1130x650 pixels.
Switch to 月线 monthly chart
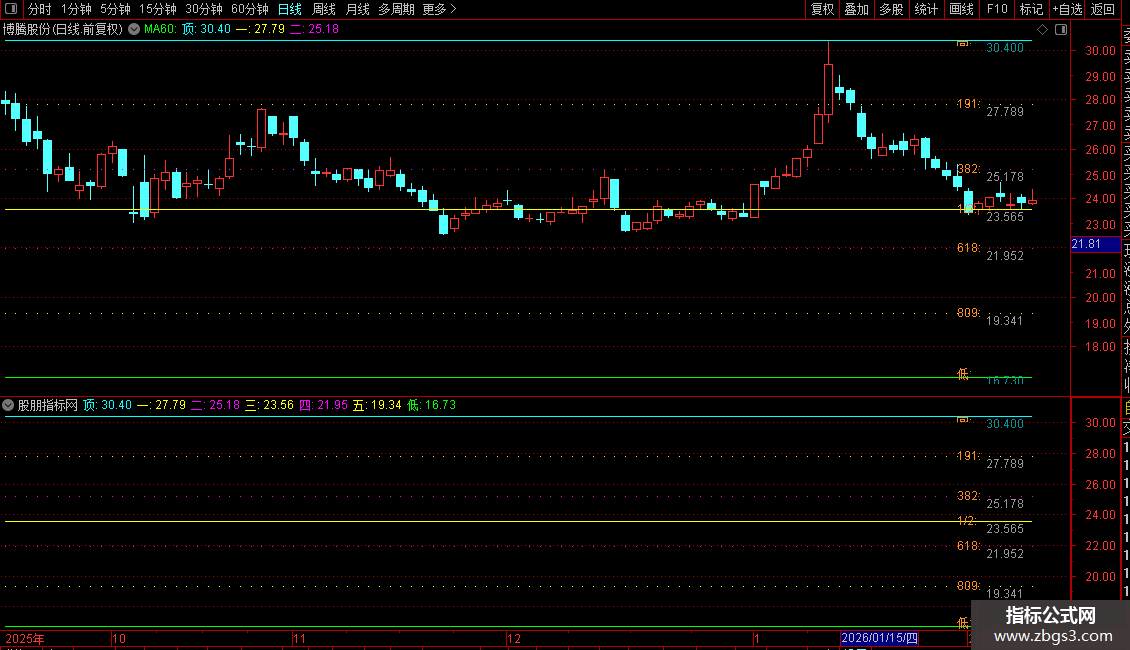click(357, 9)
